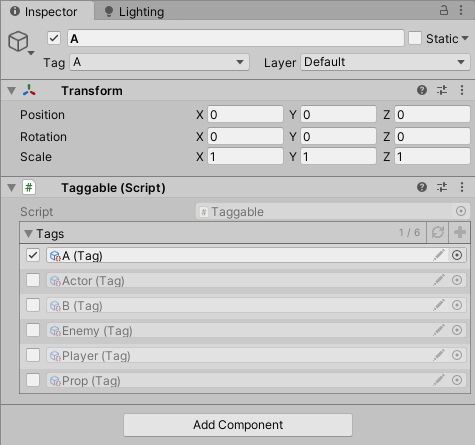The height and width of the screenshot is (445, 475).
Task: Click the plus icon to add tag
Action: (x=460, y=232)
